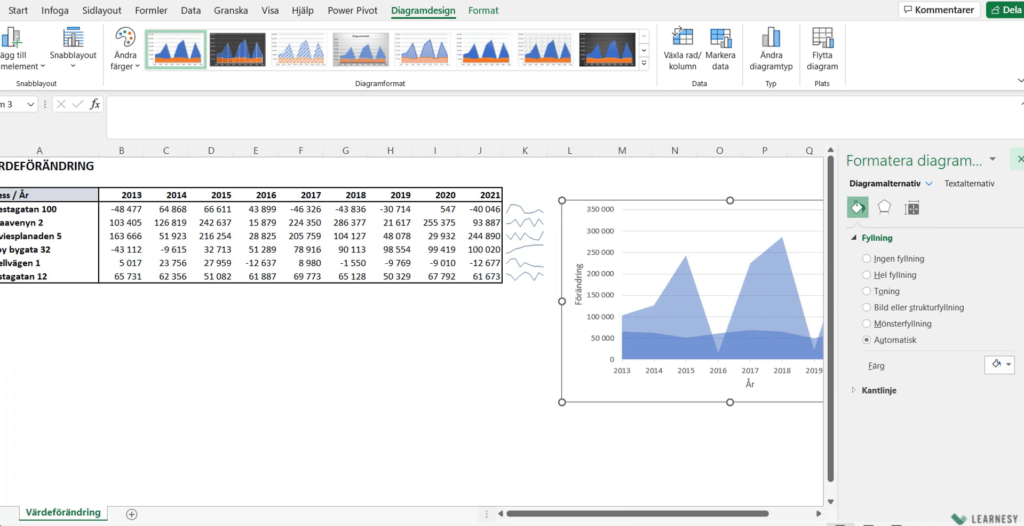Click the Kommentarer button

point(939,10)
